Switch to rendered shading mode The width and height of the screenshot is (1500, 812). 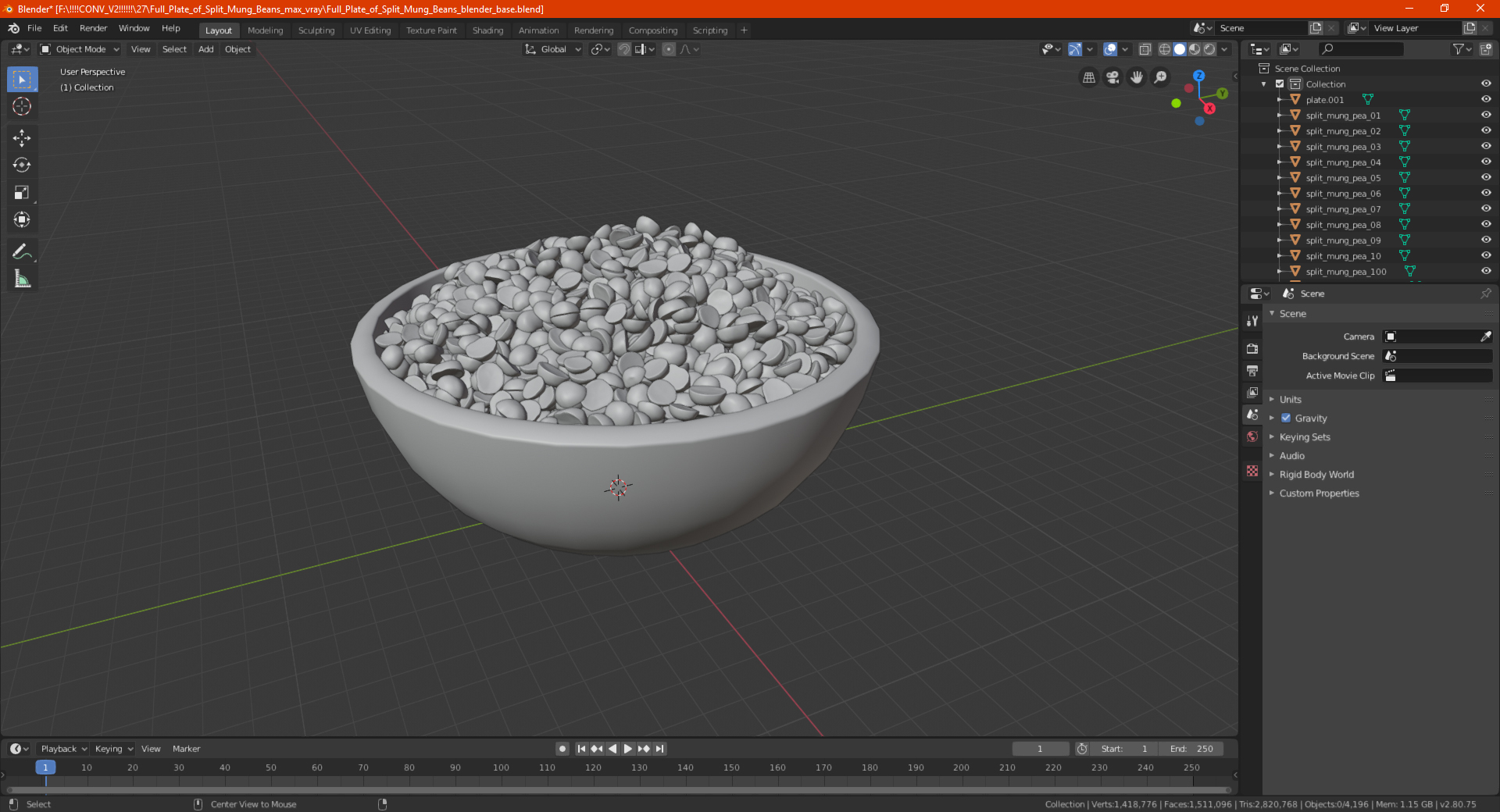tap(1209, 49)
